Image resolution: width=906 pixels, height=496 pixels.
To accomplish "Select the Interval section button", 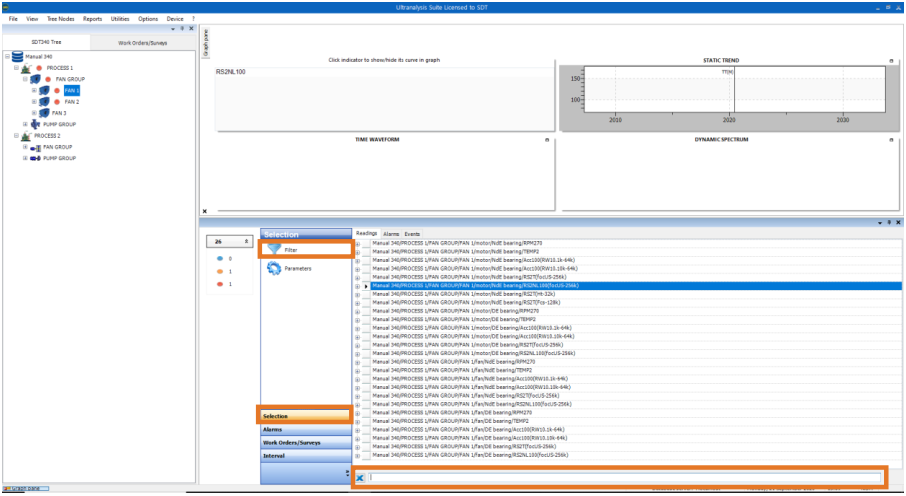I will [x=305, y=455].
